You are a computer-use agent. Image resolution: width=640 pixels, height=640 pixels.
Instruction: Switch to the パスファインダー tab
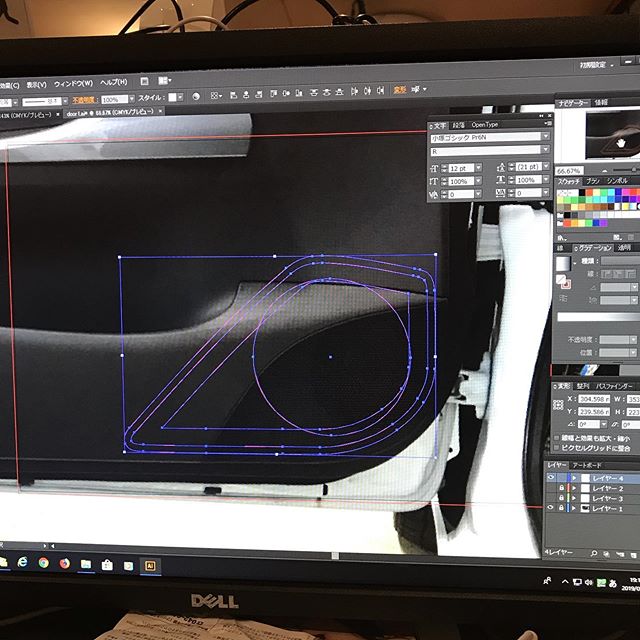click(614, 386)
